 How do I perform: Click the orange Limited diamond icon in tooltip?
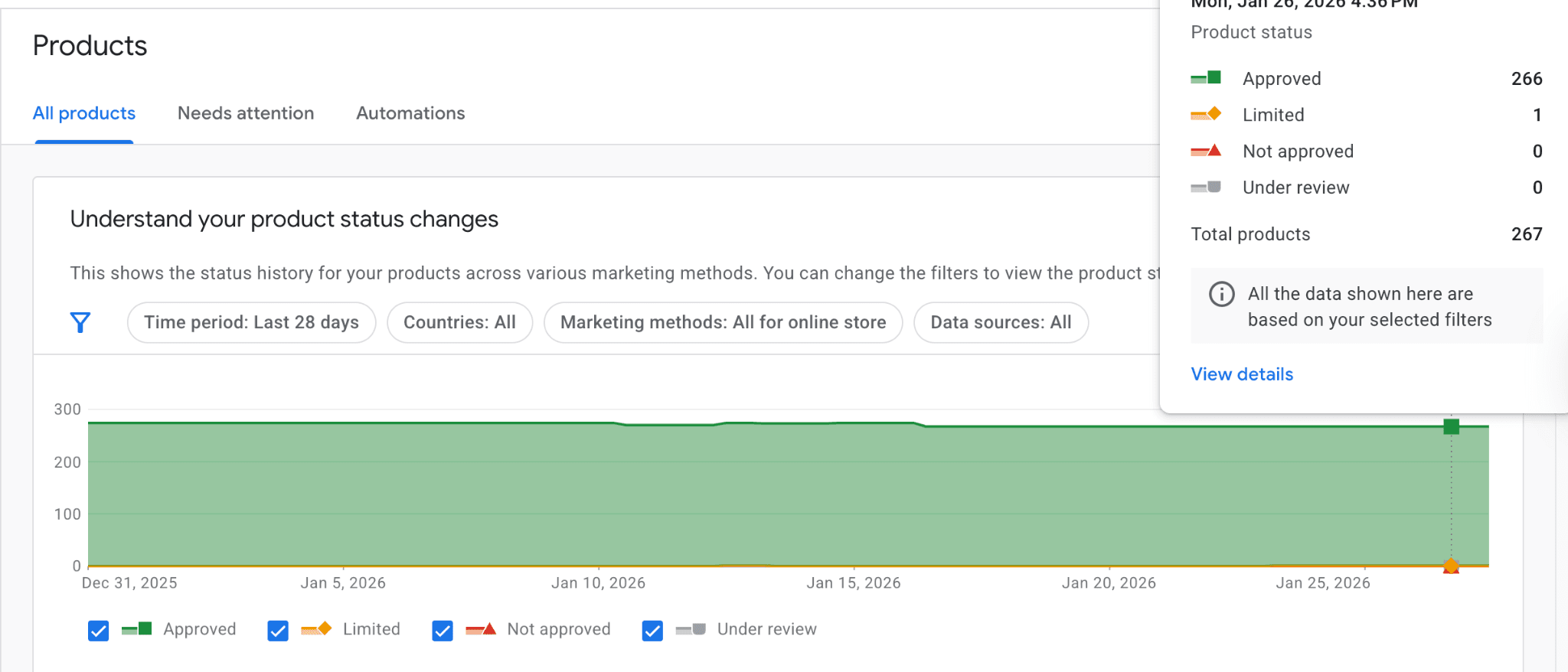1206,114
